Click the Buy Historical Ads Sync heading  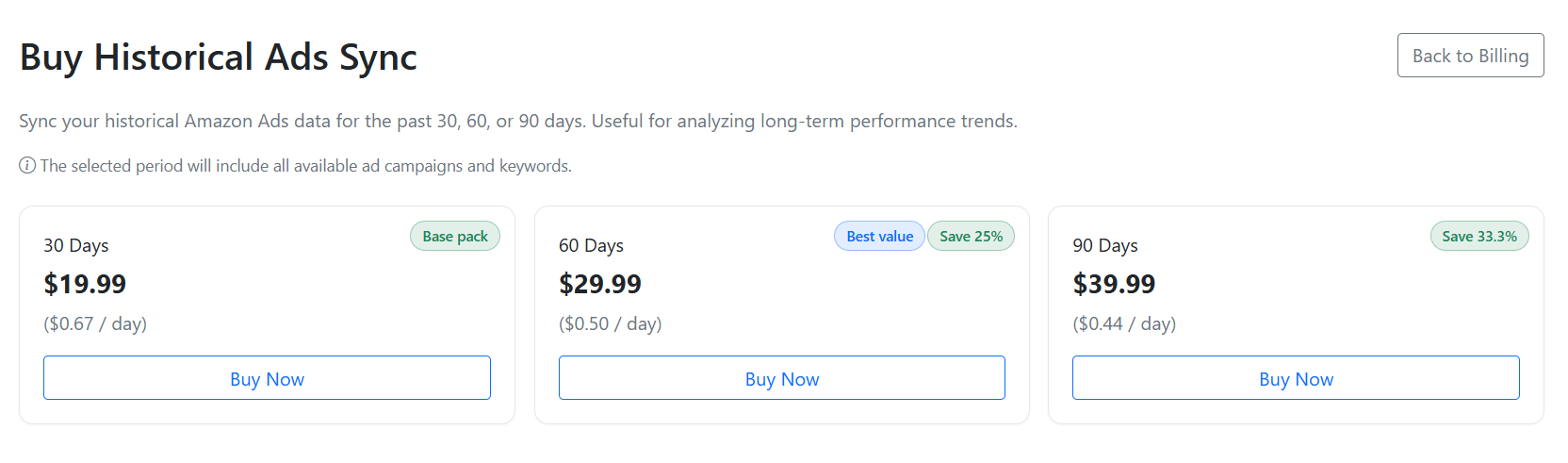[219, 58]
